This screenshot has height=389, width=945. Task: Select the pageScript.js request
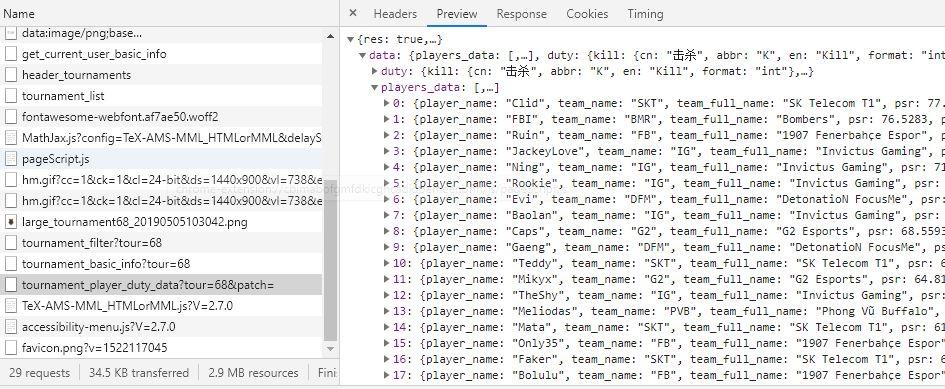point(161,159)
